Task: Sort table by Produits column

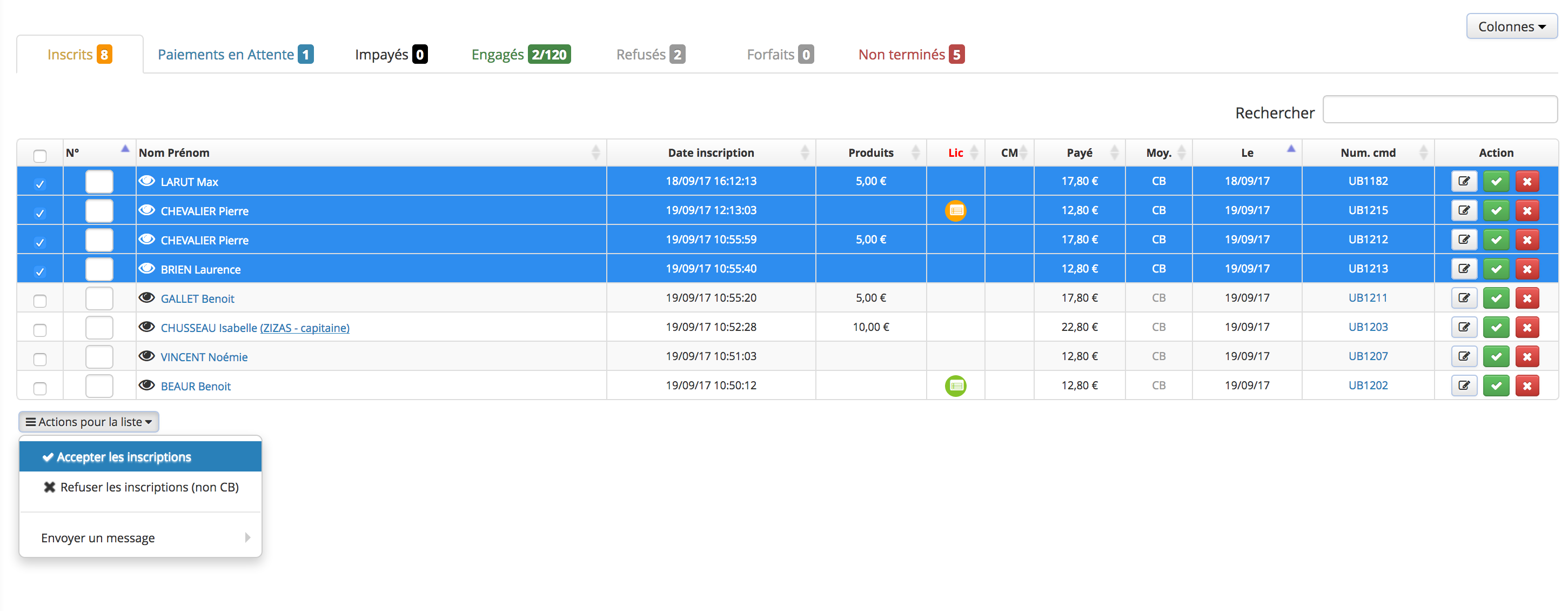Action: pos(871,152)
